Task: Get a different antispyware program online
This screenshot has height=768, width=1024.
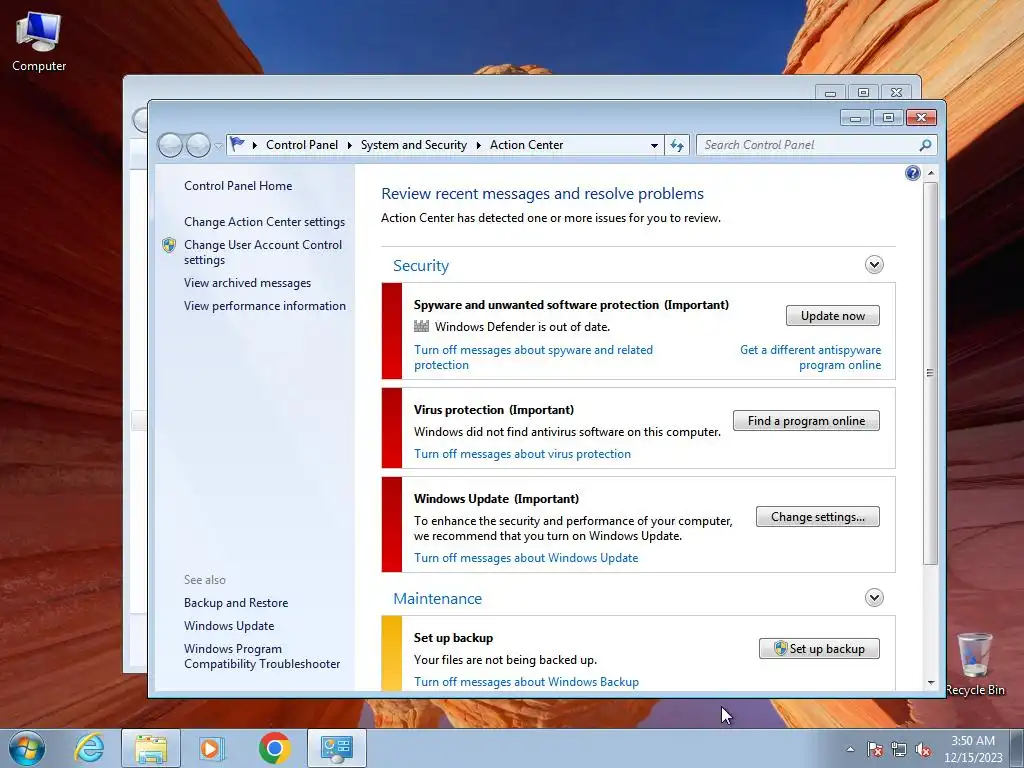Action: tap(810, 357)
